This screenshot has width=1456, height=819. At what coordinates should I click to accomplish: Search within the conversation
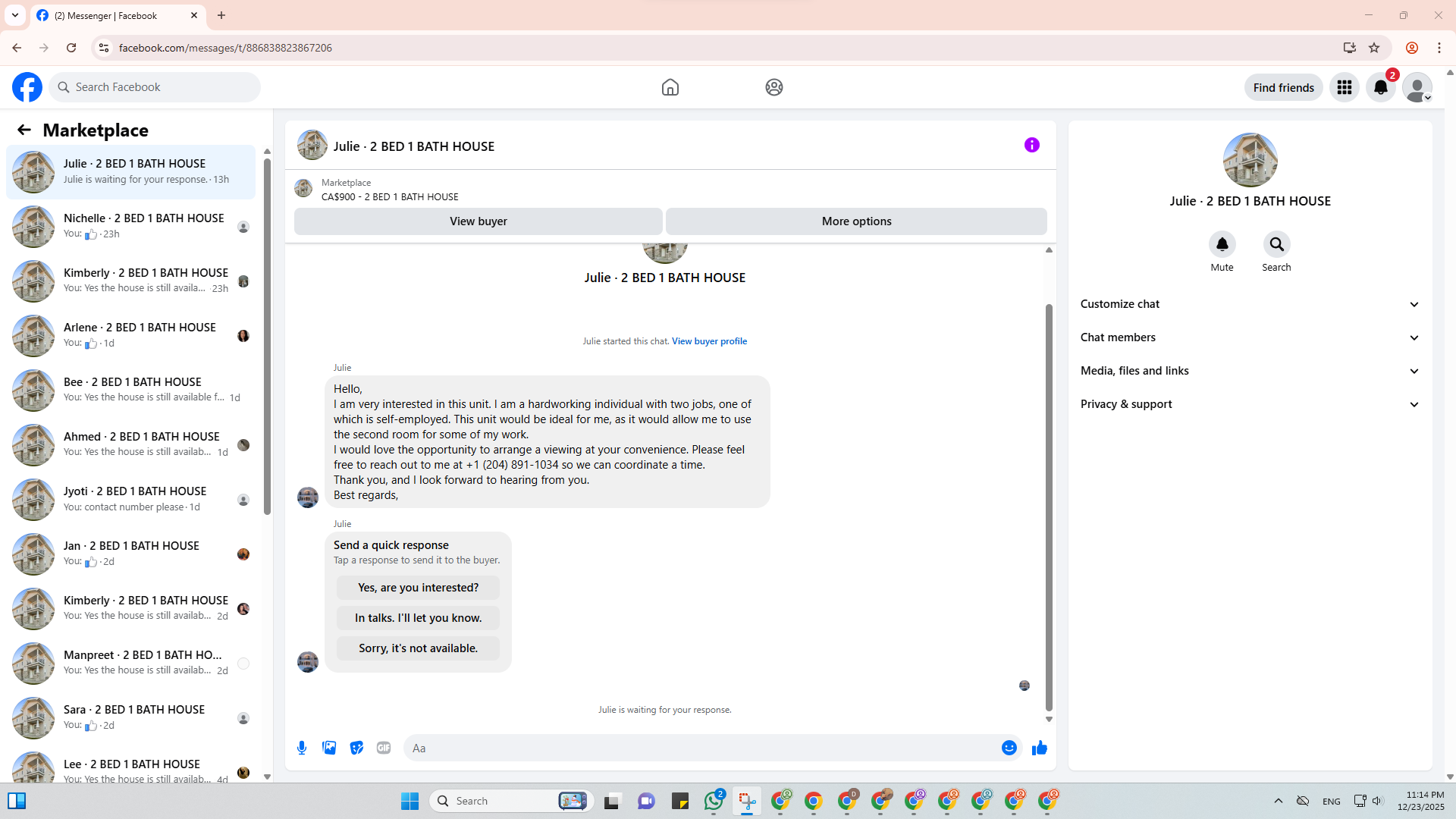(1276, 244)
